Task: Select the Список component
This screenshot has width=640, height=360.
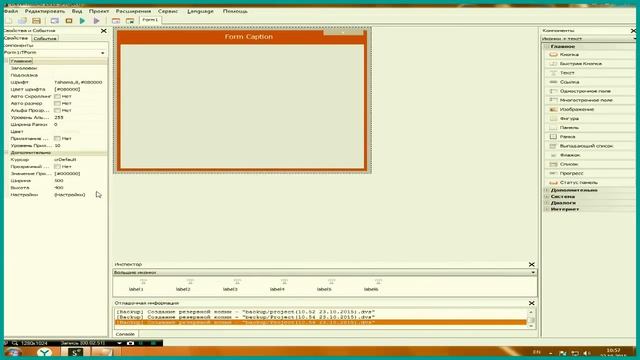Action: (x=589, y=164)
